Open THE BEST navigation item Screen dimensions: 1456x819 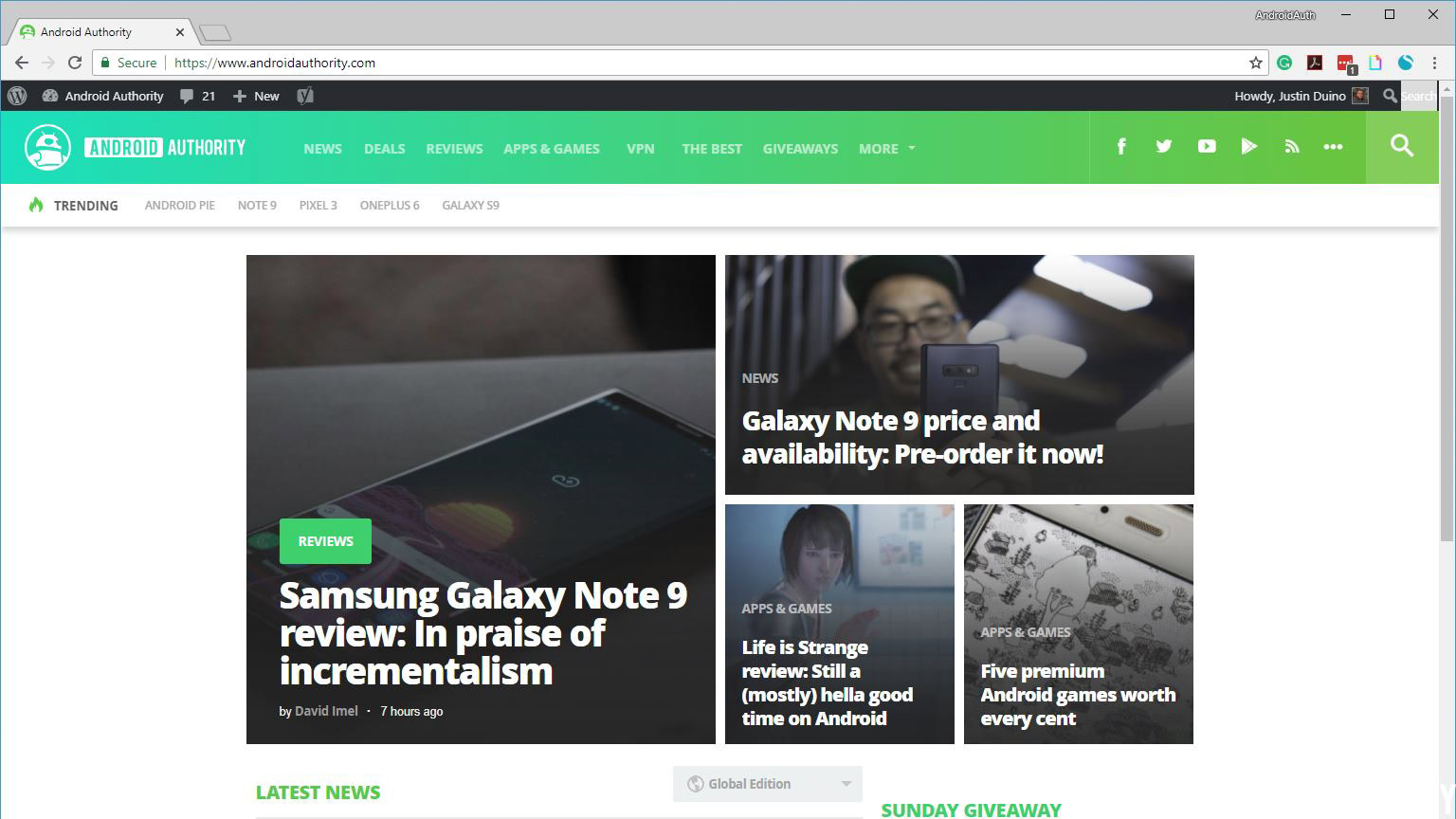(712, 148)
